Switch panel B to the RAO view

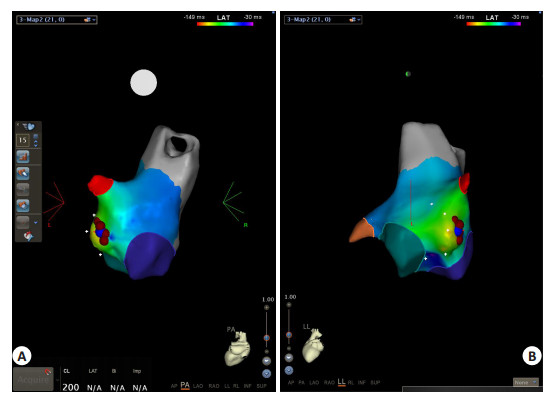[329, 382]
